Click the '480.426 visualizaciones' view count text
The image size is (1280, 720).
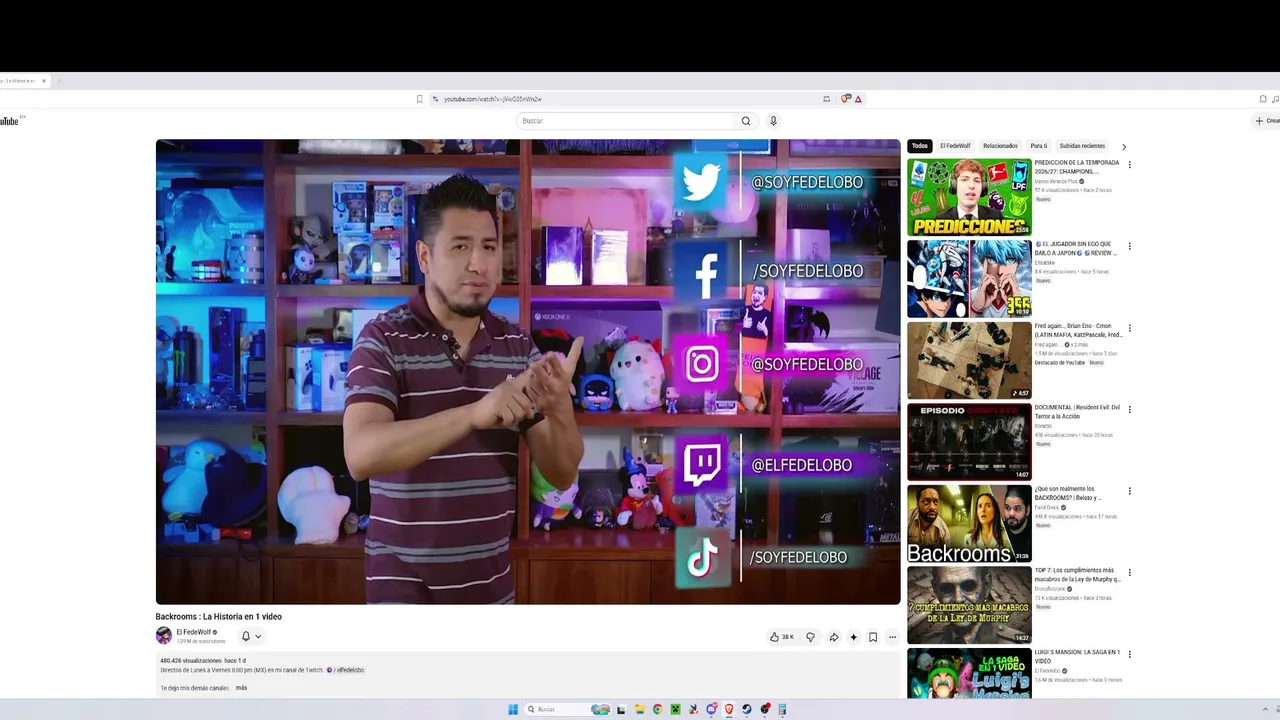coord(191,661)
